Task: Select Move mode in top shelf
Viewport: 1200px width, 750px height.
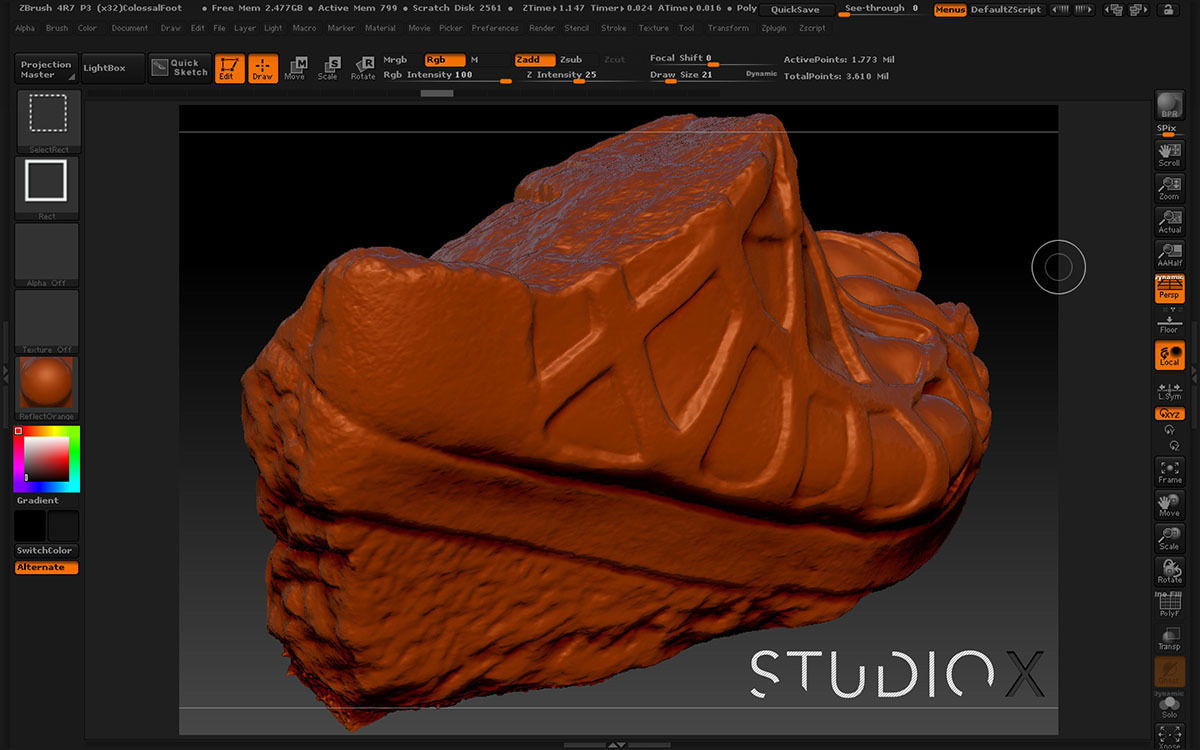Action: click(x=296, y=68)
